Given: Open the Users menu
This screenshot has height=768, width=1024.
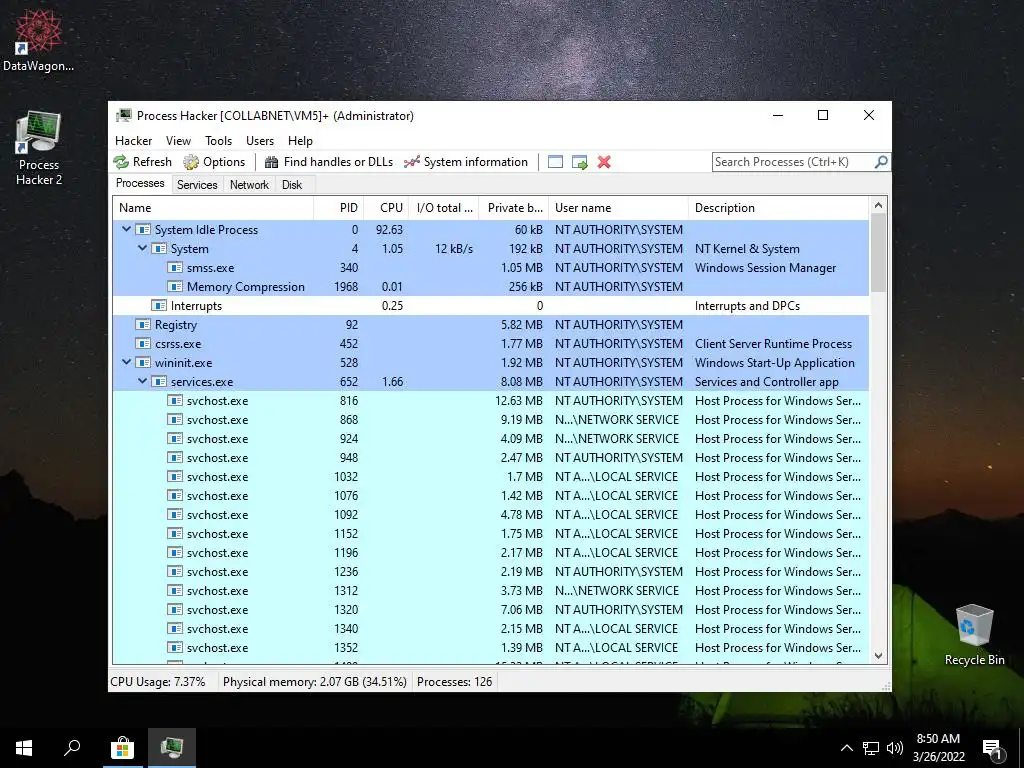Looking at the screenshot, I should (x=260, y=140).
